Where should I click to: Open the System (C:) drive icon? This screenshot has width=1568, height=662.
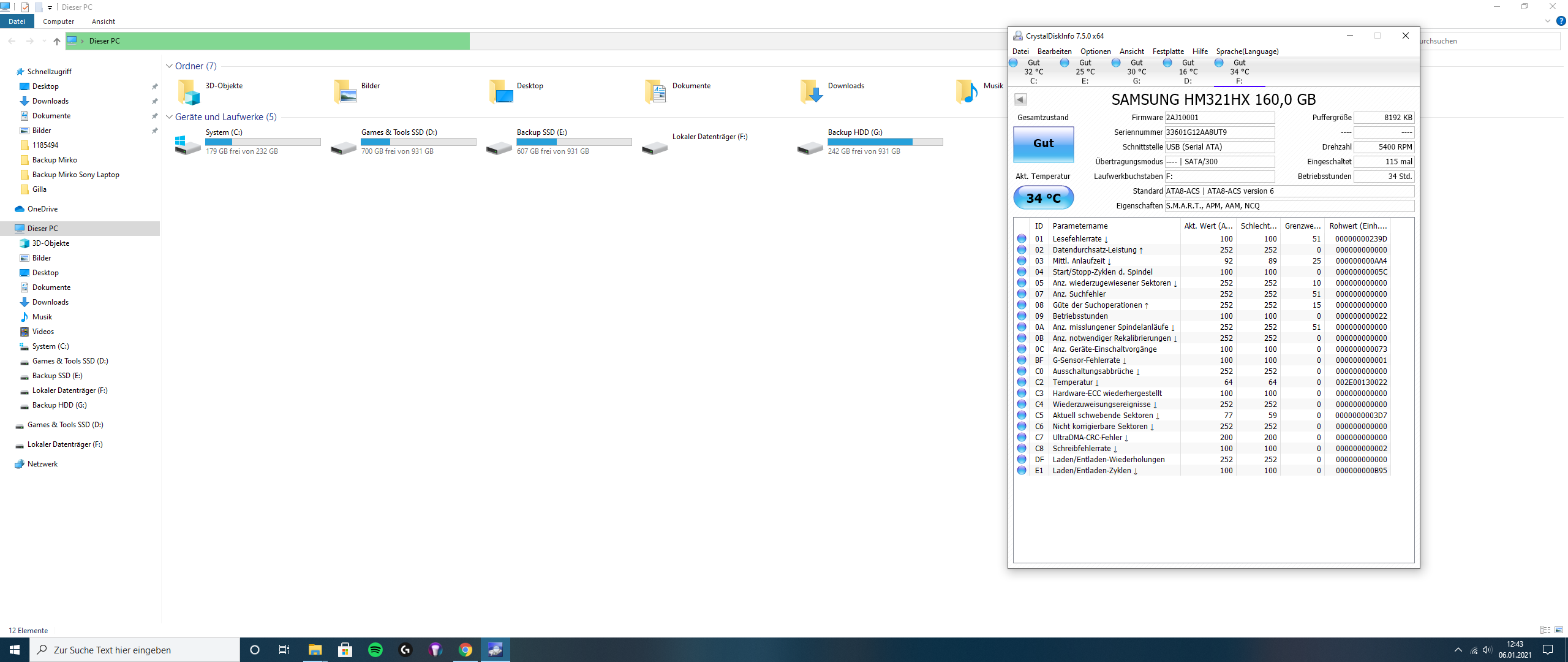[187, 145]
